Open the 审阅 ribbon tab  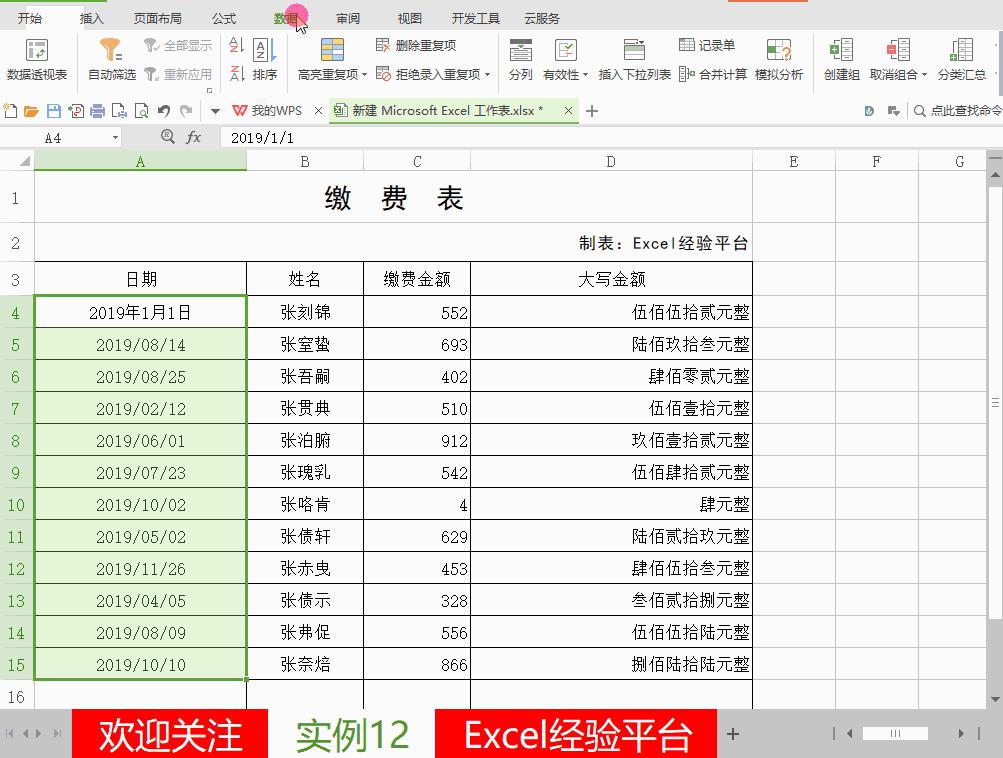click(x=349, y=17)
